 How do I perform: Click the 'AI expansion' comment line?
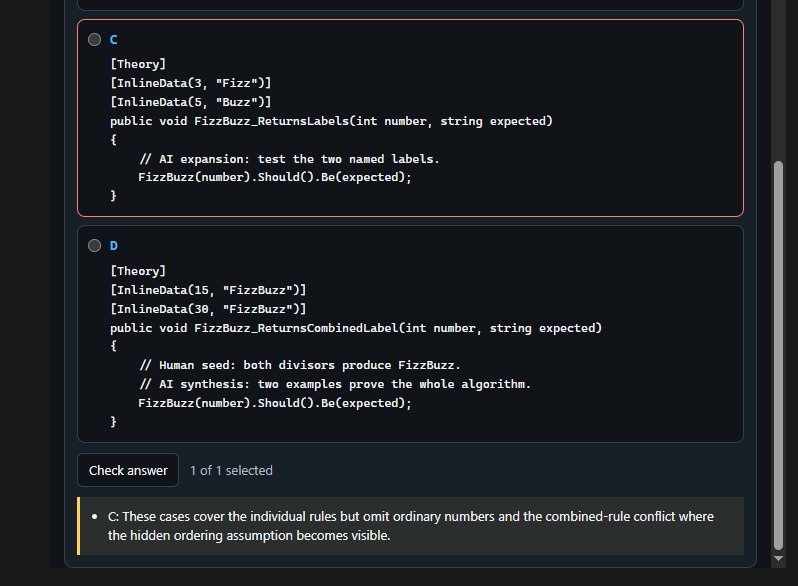click(289, 159)
